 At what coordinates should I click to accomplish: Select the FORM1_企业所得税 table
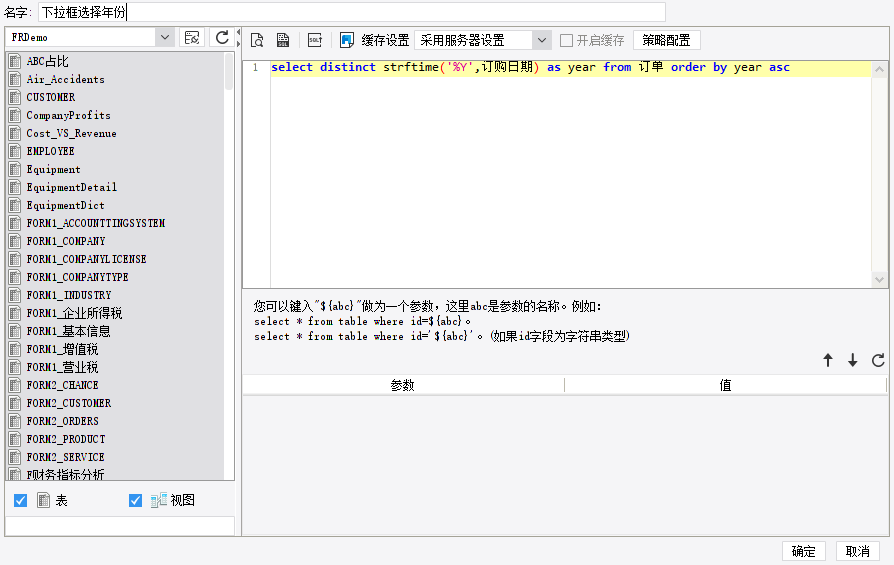point(74,313)
